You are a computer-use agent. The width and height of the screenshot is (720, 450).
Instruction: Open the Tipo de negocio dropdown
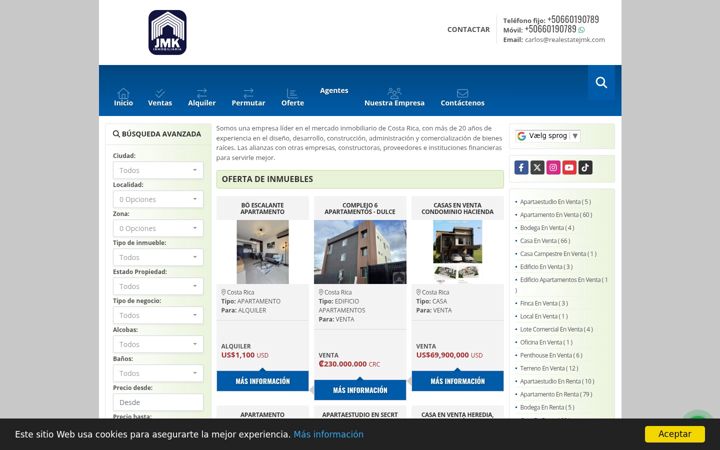pos(158,315)
